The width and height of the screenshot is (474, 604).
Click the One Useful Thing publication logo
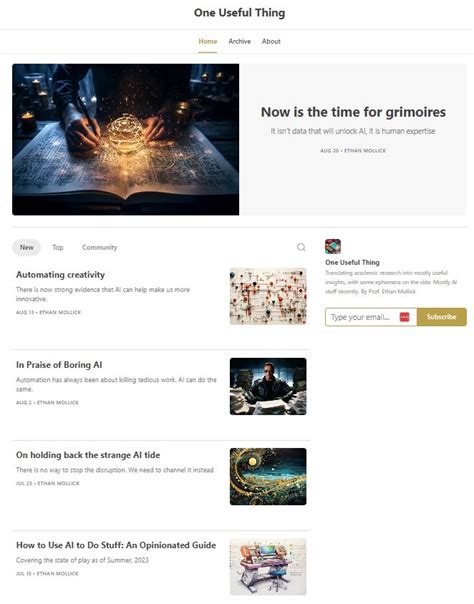pos(333,247)
